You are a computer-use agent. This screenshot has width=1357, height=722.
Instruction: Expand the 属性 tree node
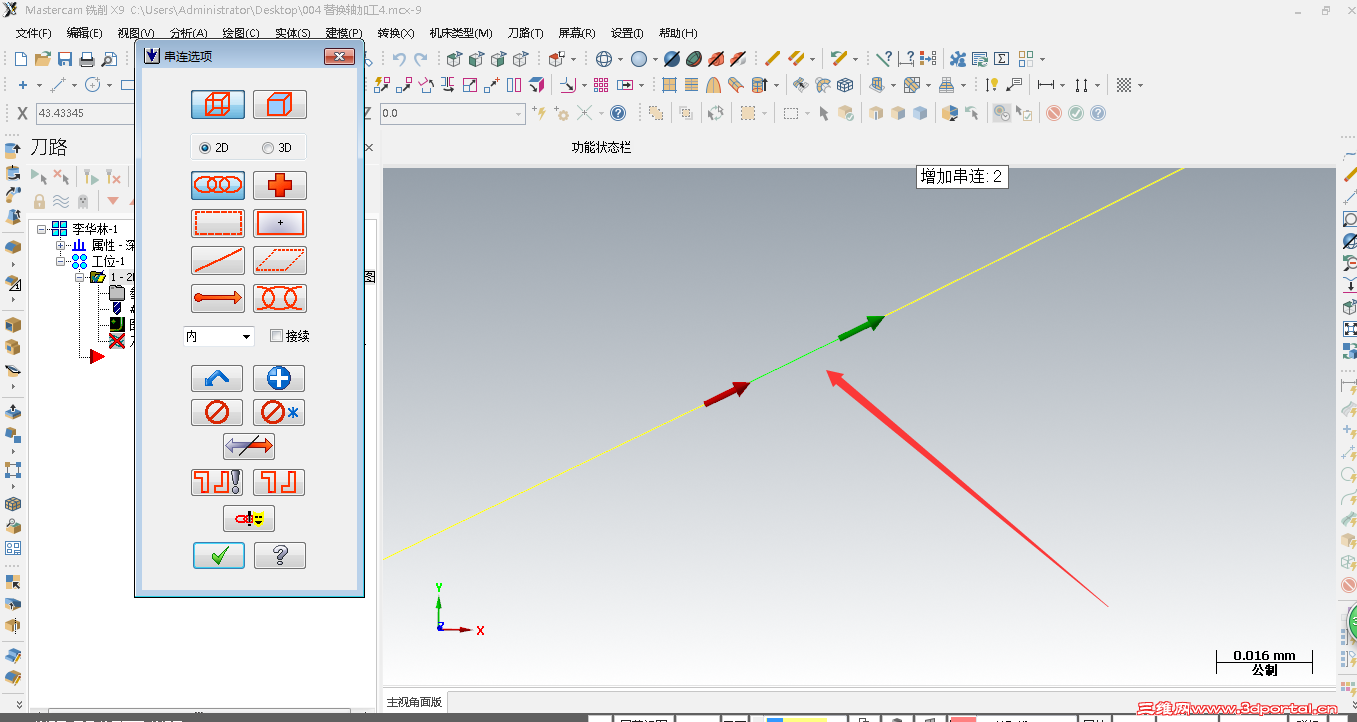[x=60, y=245]
